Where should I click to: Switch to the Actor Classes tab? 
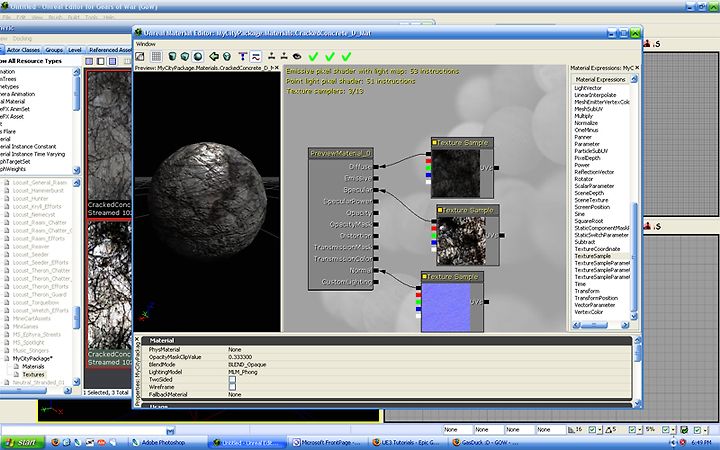pos(23,50)
